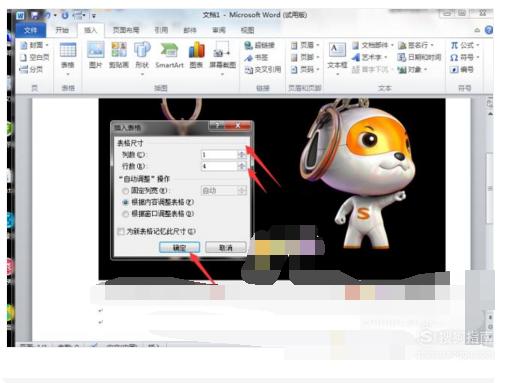Switch to the Review (审阅) tab

pyautogui.click(x=219, y=30)
